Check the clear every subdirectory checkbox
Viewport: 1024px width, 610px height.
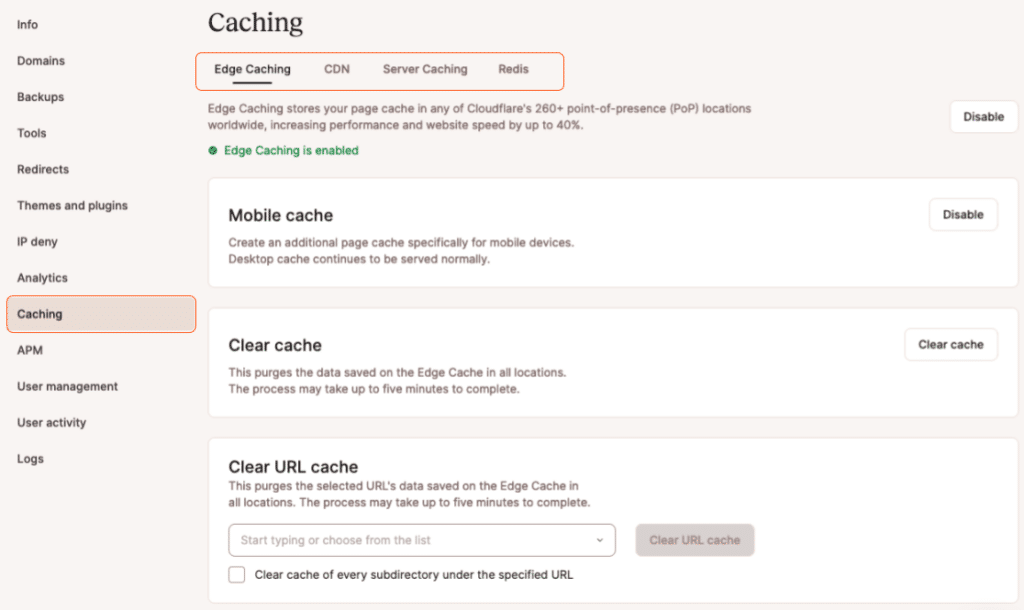(236, 574)
